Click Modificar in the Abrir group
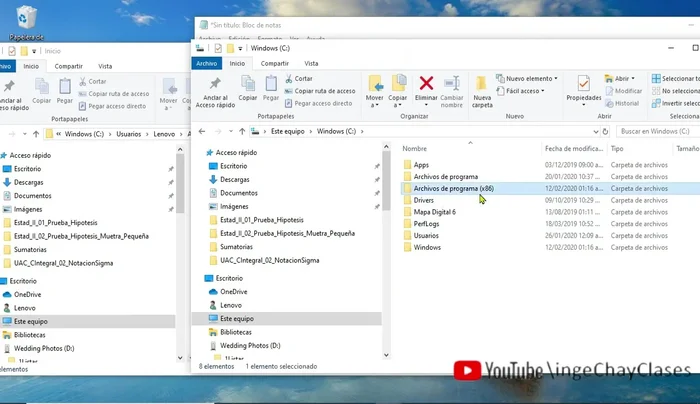The width and height of the screenshot is (700, 404). pyautogui.click(x=624, y=91)
